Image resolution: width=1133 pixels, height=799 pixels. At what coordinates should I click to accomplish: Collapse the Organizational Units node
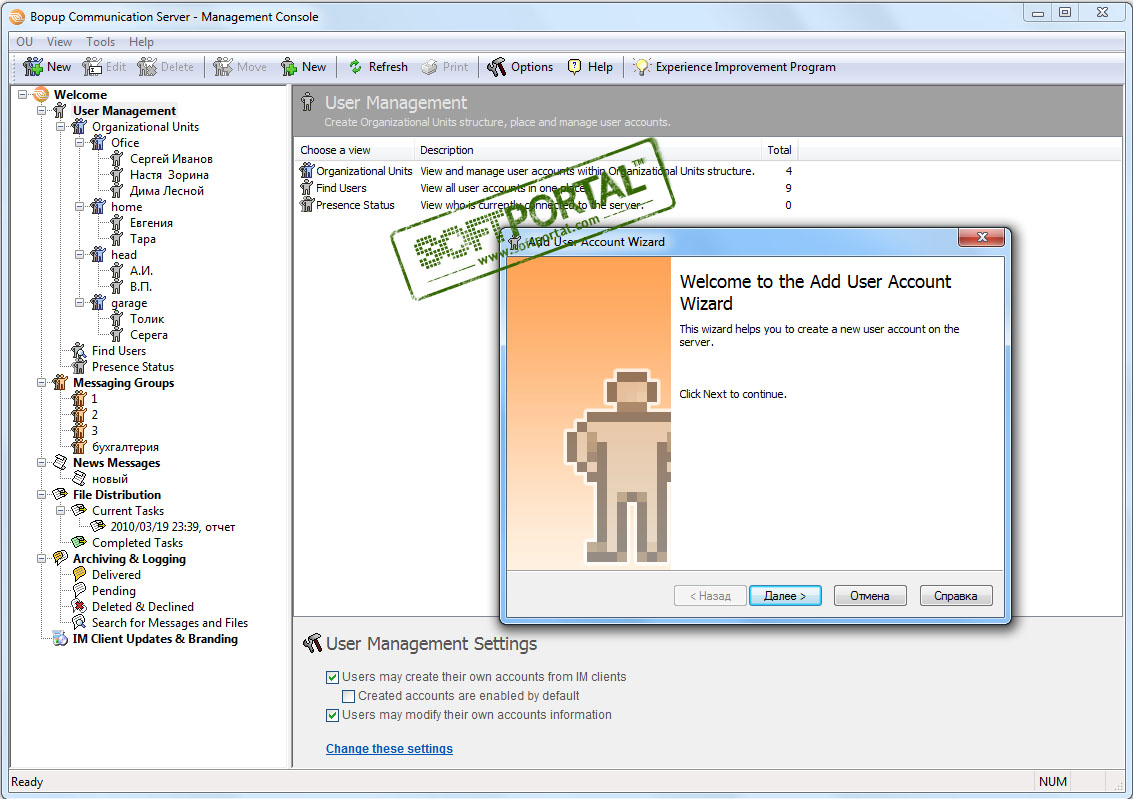pyautogui.click(x=61, y=126)
